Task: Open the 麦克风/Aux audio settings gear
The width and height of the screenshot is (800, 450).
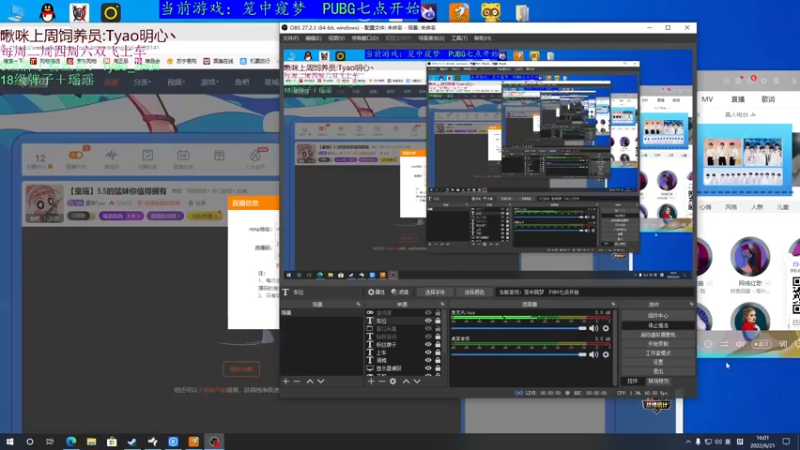Action: tap(606, 328)
